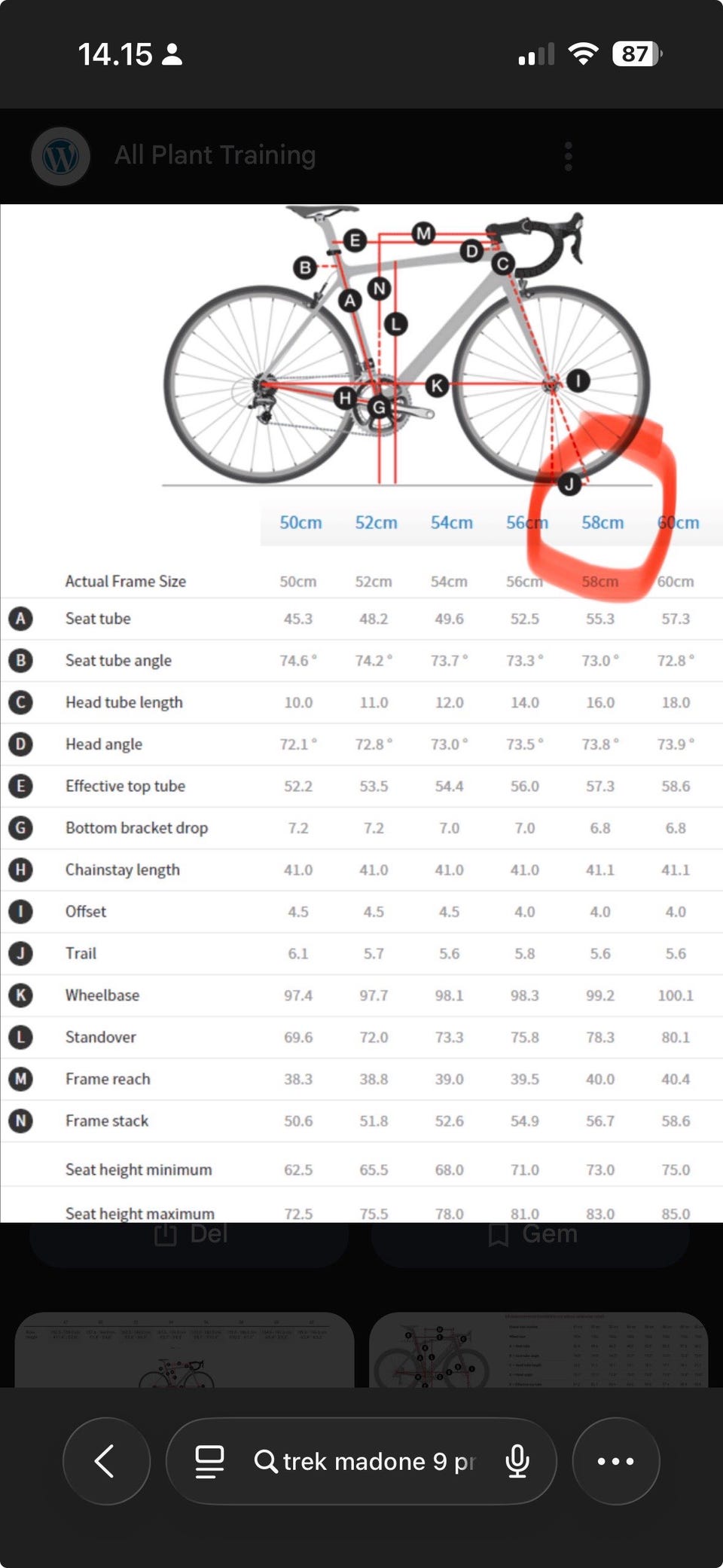Tap the search magnifier icon
The height and width of the screenshot is (1568, 723).
[x=265, y=1461]
